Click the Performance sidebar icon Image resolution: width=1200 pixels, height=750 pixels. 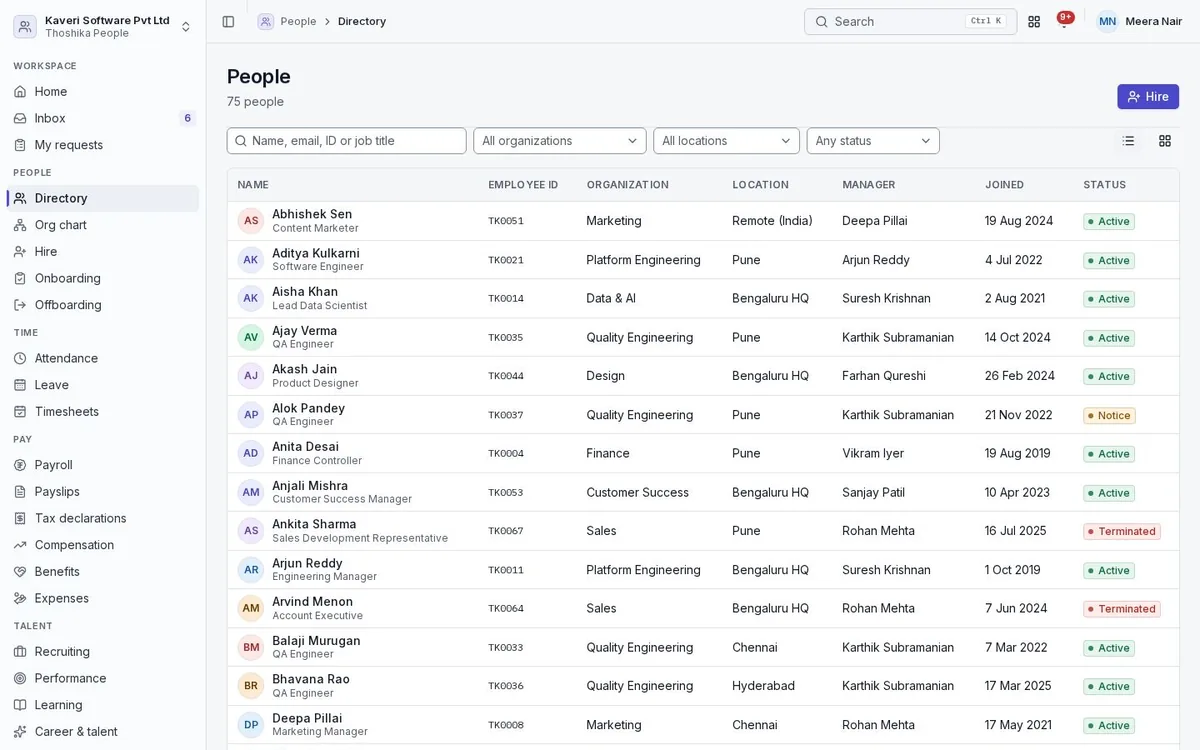[x=20, y=678]
